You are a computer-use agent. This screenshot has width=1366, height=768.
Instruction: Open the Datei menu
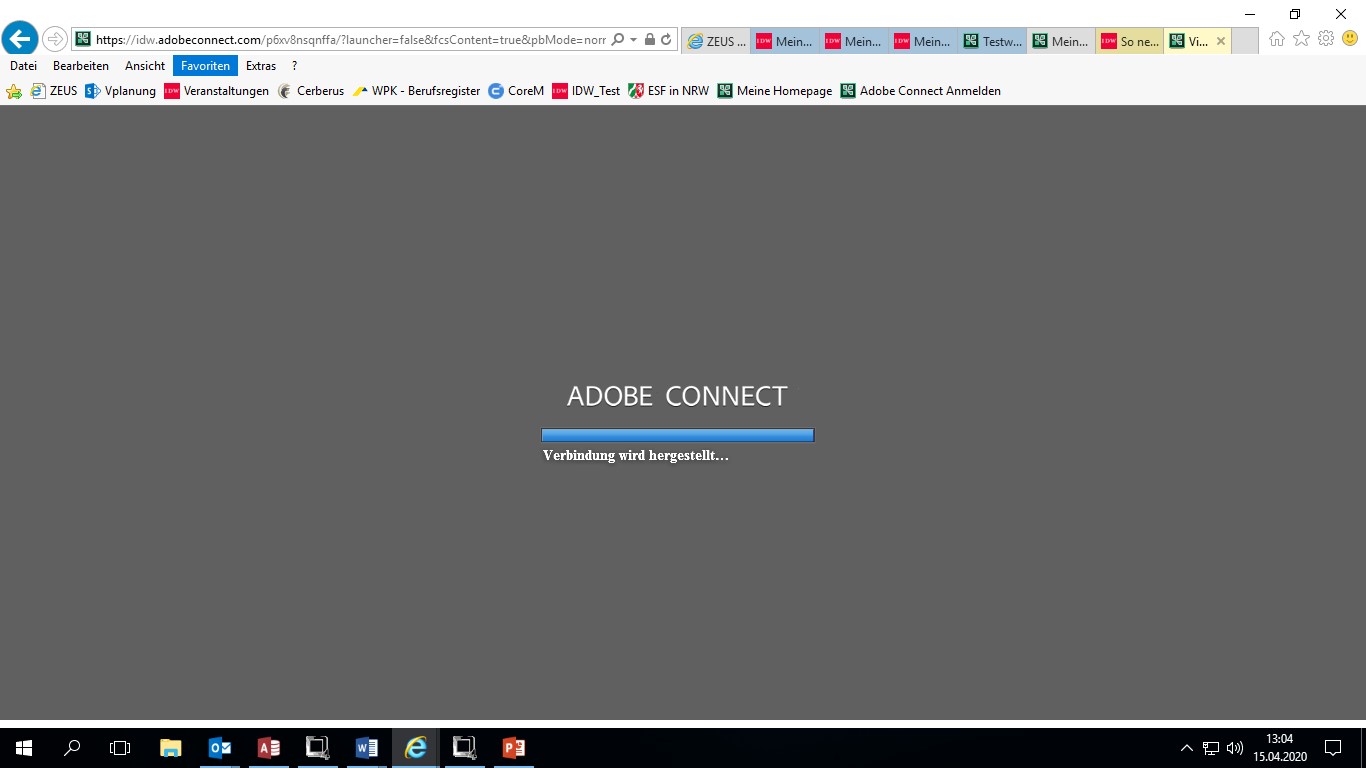[x=23, y=66]
